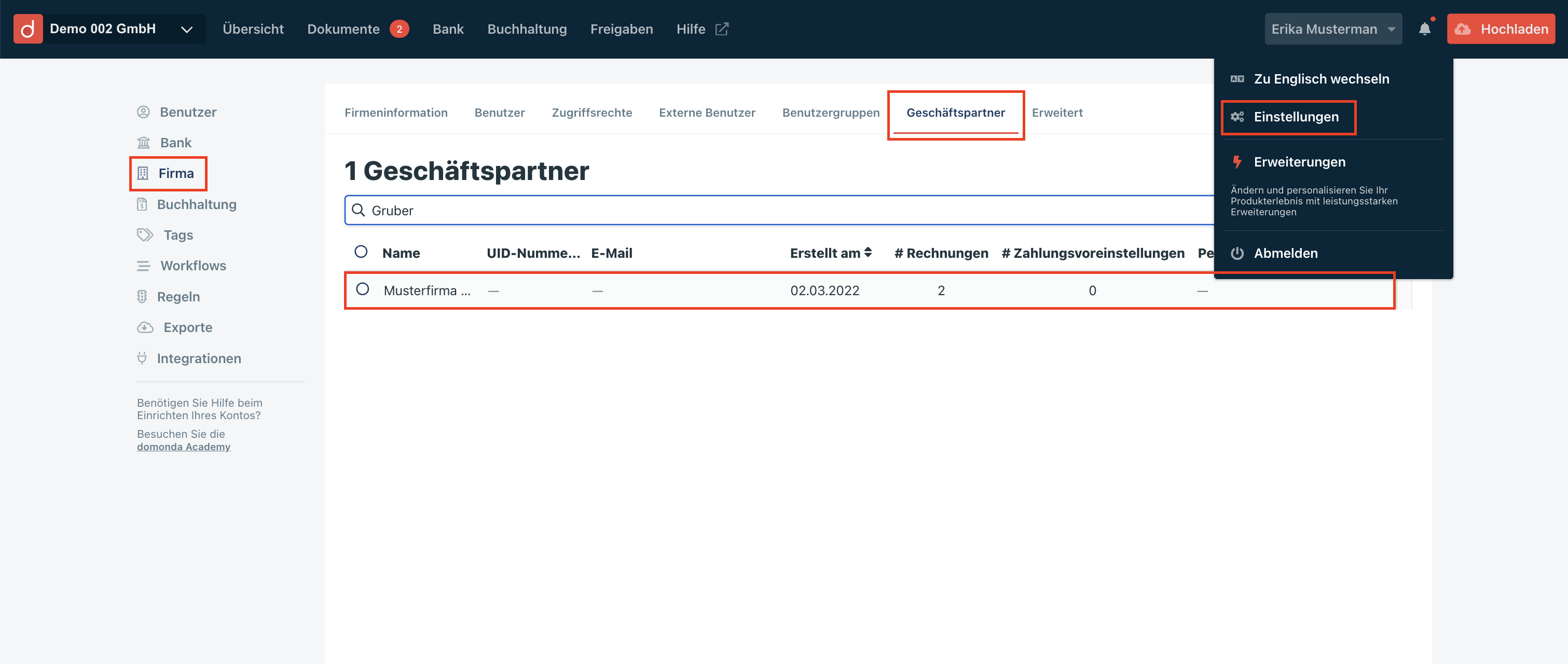Click Abmelden to log out

point(1286,253)
